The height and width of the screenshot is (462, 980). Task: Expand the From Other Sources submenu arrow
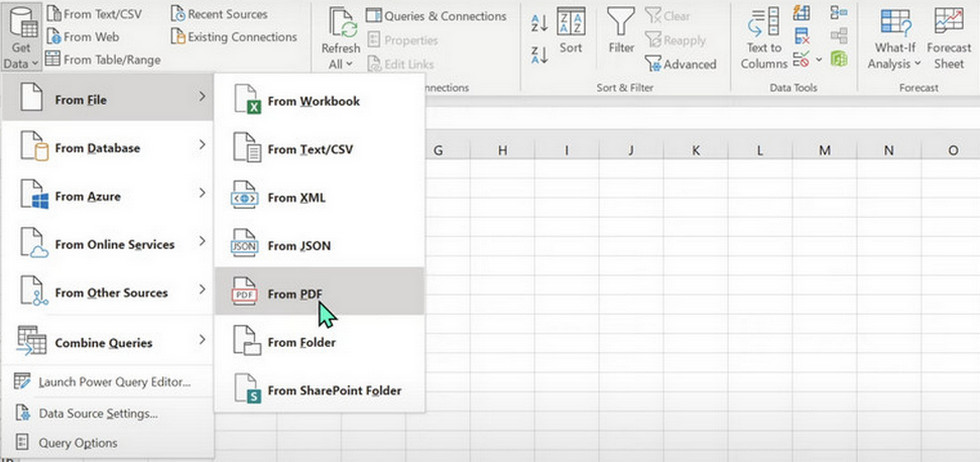coord(202,289)
